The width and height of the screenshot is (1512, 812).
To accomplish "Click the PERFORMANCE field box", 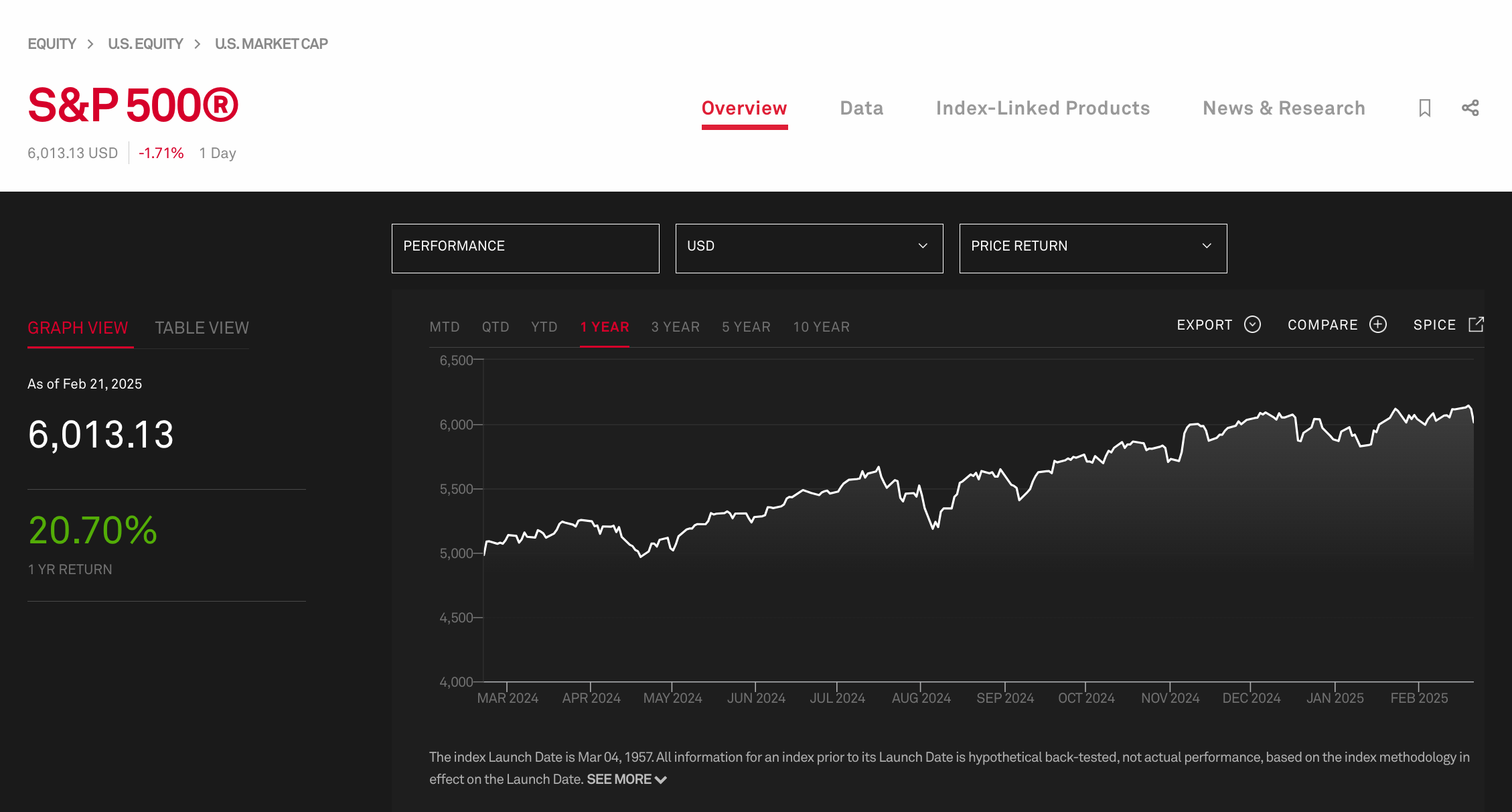I will coord(525,248).
